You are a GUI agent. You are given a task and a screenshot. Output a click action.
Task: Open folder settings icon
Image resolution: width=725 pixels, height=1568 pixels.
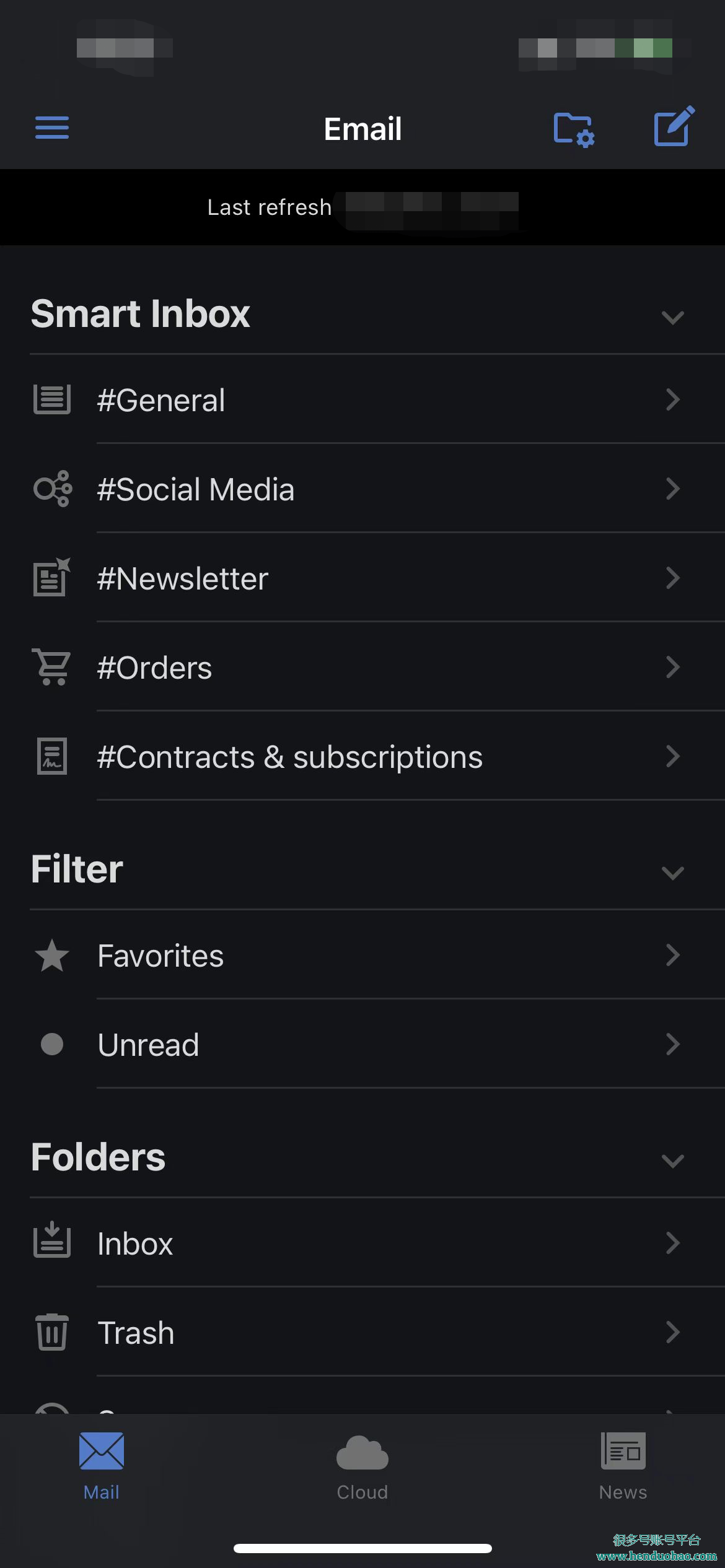(x=574, y=129)
